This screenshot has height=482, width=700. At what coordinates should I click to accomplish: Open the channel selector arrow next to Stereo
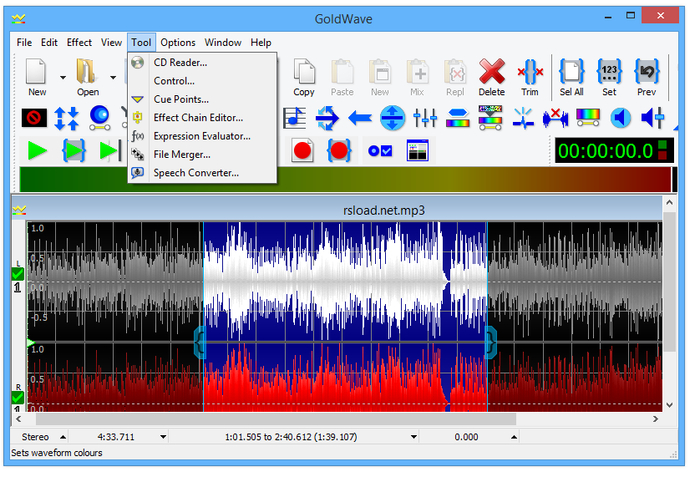tap(63, 437)
